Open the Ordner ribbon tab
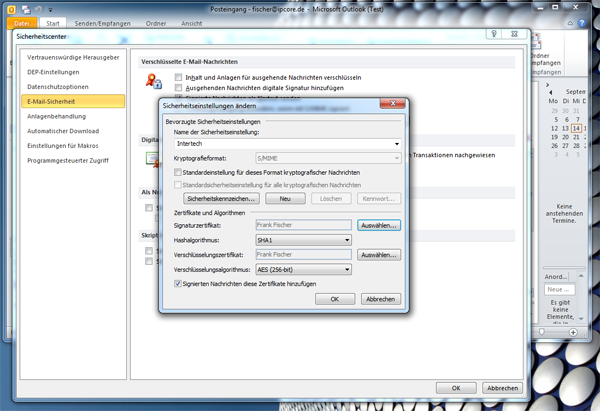 [156, 23]
